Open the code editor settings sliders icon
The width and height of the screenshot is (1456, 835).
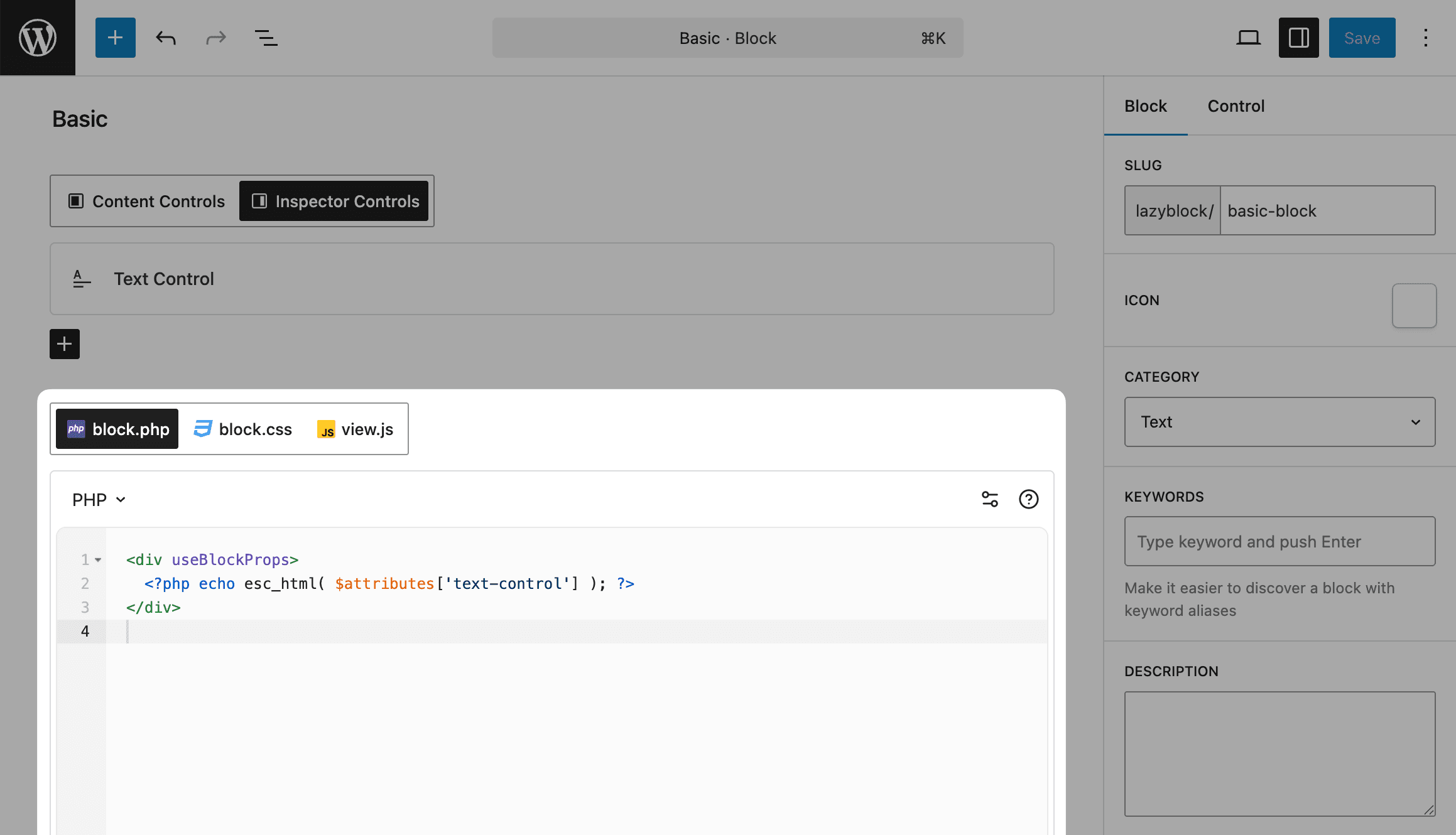click(x=989, y=499)
